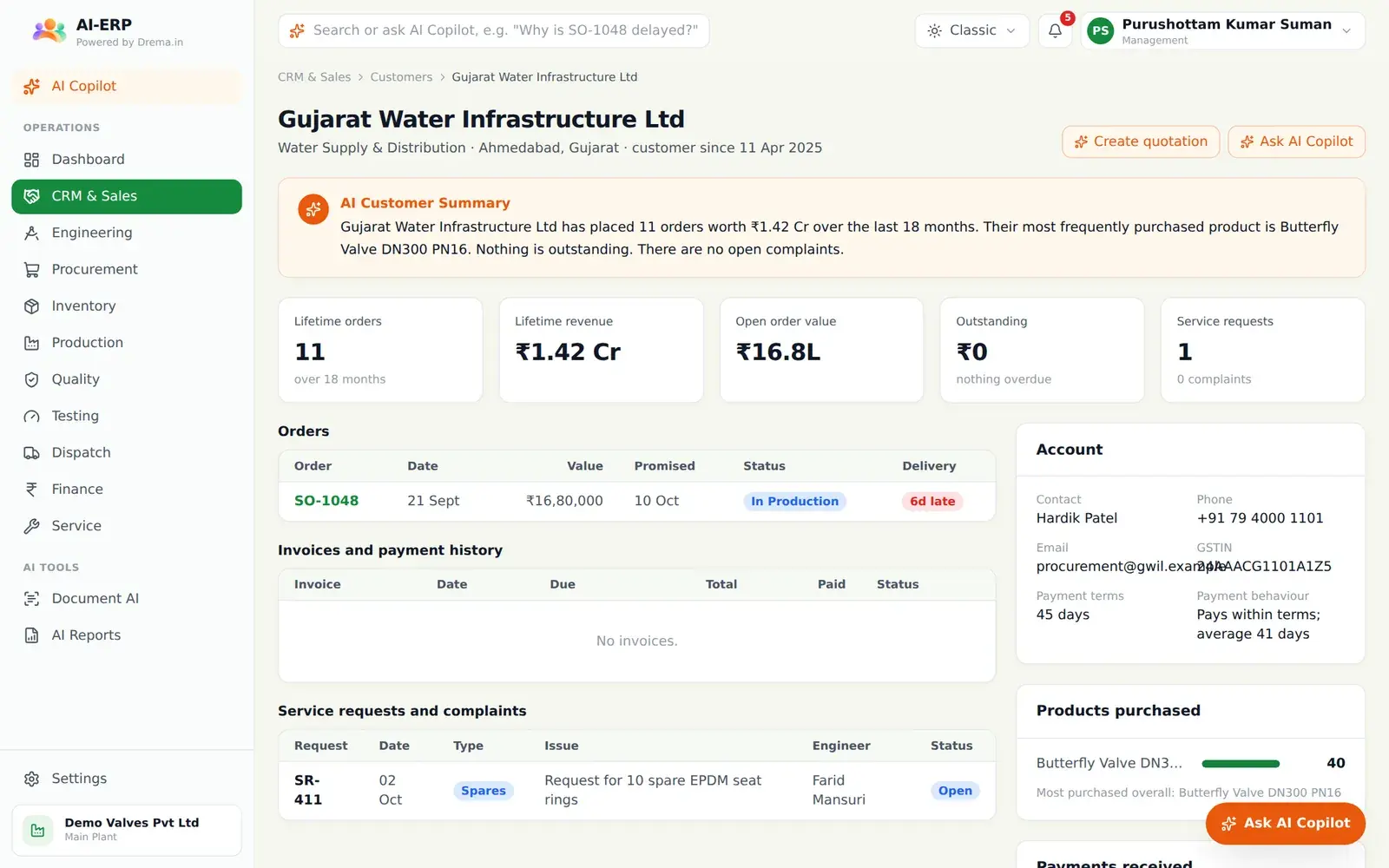
Task: Click the AI Copilot sparkle icon in sidebar
Action: (x=32, y=86)
